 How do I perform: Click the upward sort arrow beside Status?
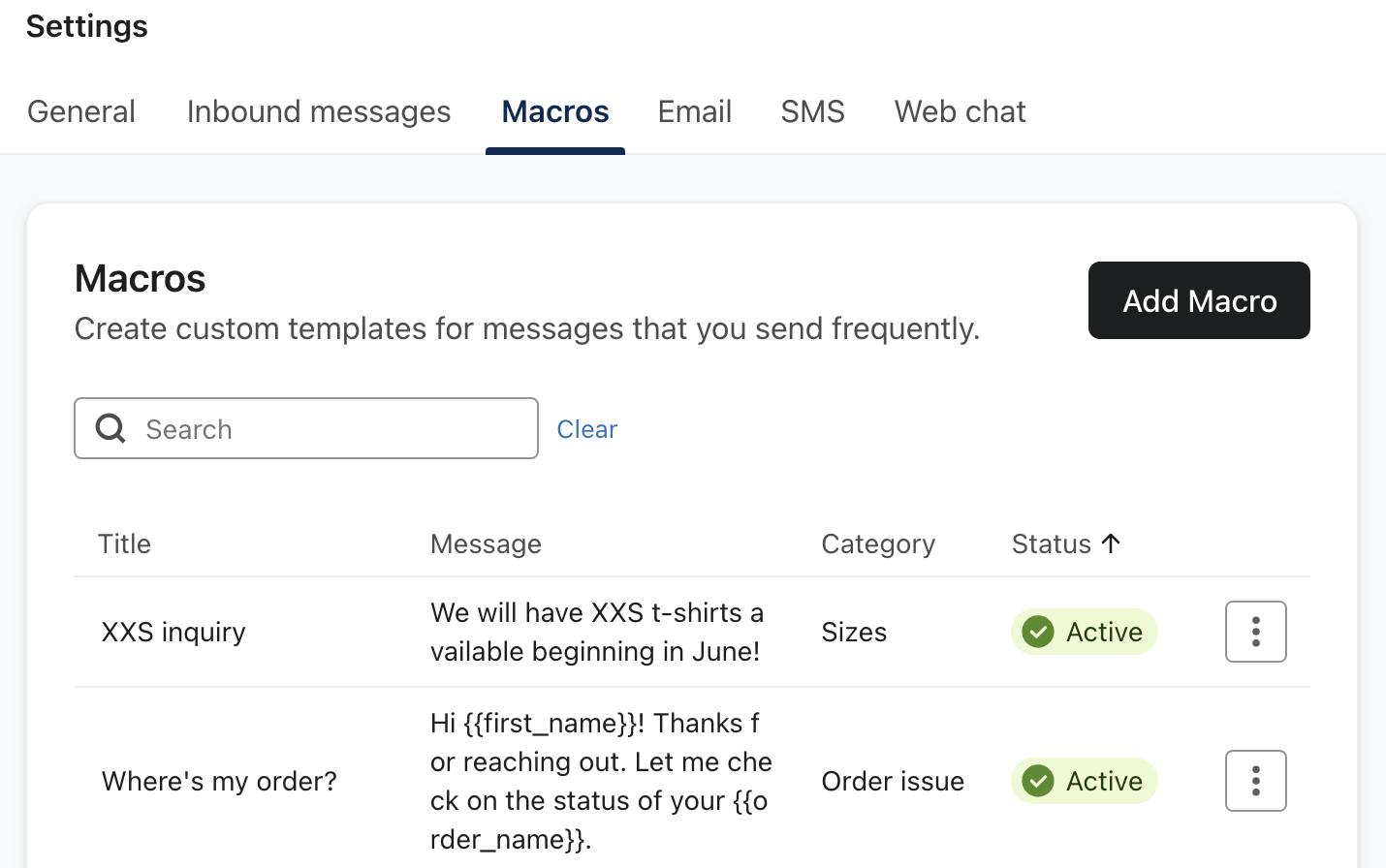click(x=1111, y=543)
